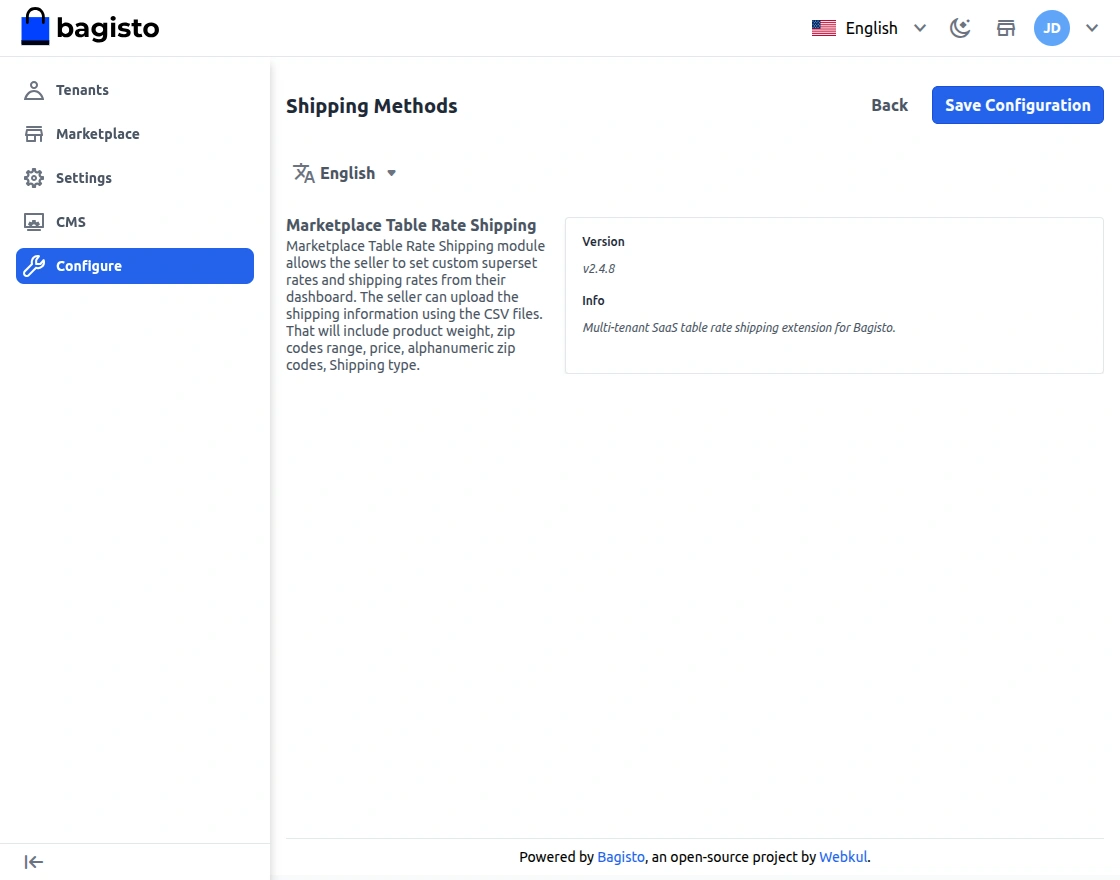Toggle dark mode with moon icon
The height and width of the screenshot is (880, 1120).
pyautogui.click(x=960, y=28)
